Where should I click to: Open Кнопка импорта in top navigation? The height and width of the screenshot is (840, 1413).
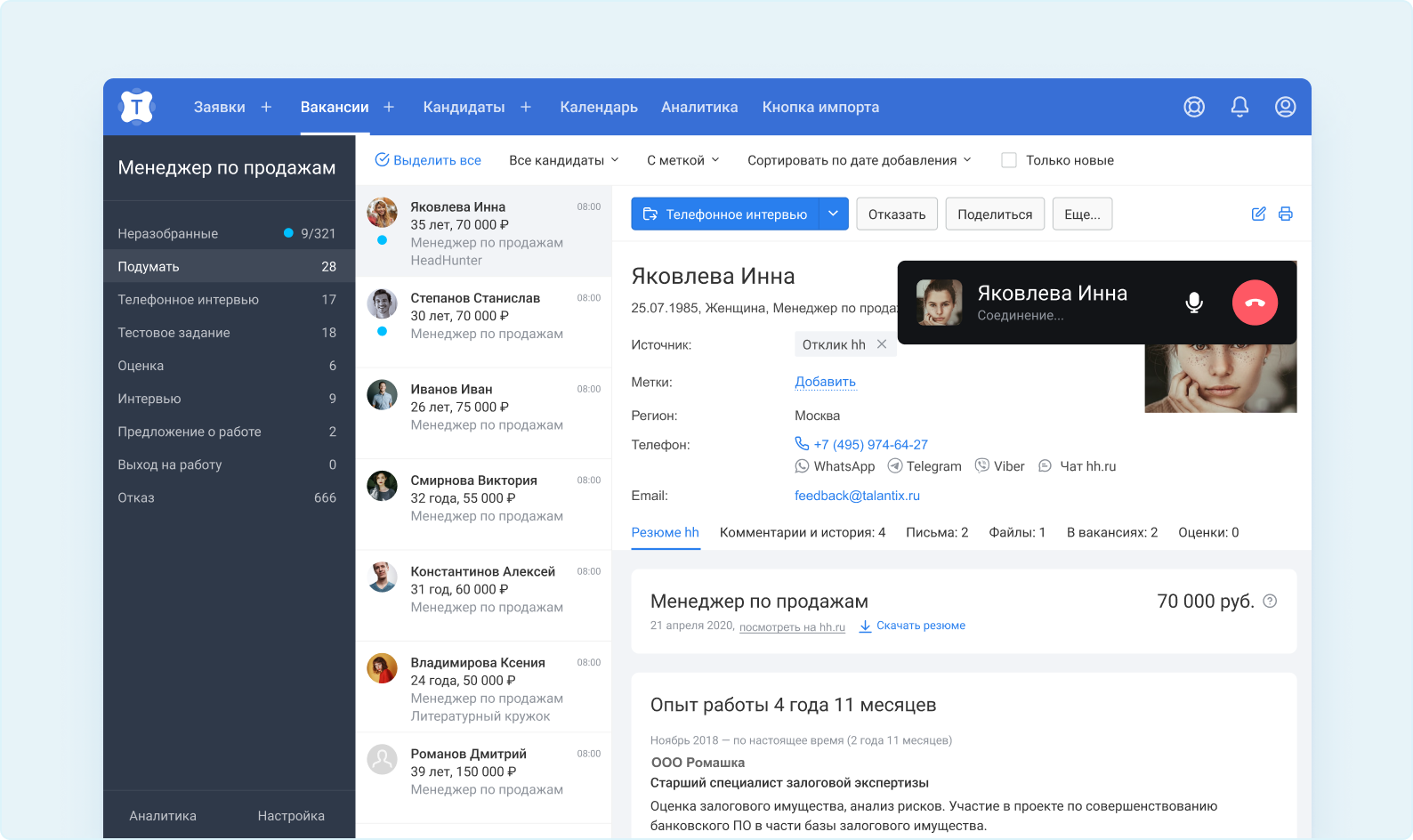820,107
